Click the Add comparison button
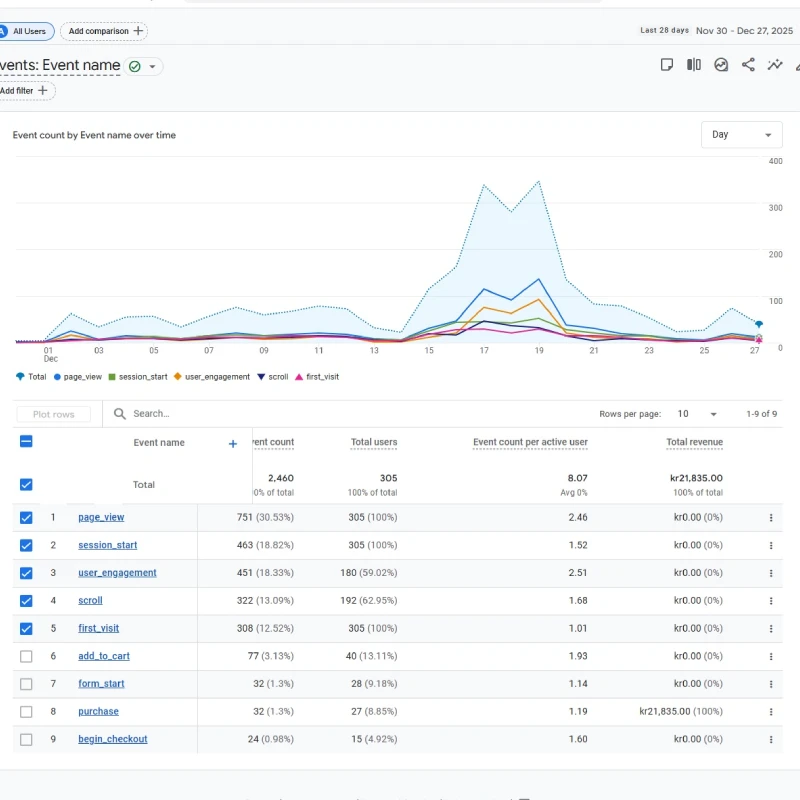The image size is (800, 800). [x=104, y=31]
